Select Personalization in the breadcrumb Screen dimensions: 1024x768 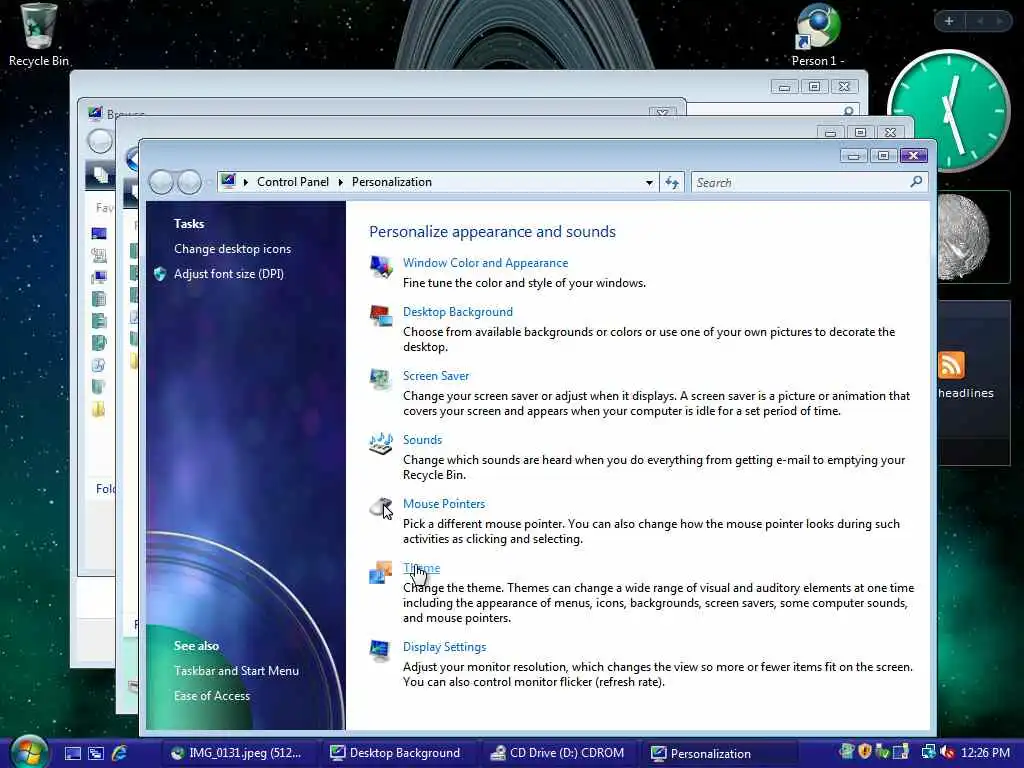point(392,182)
